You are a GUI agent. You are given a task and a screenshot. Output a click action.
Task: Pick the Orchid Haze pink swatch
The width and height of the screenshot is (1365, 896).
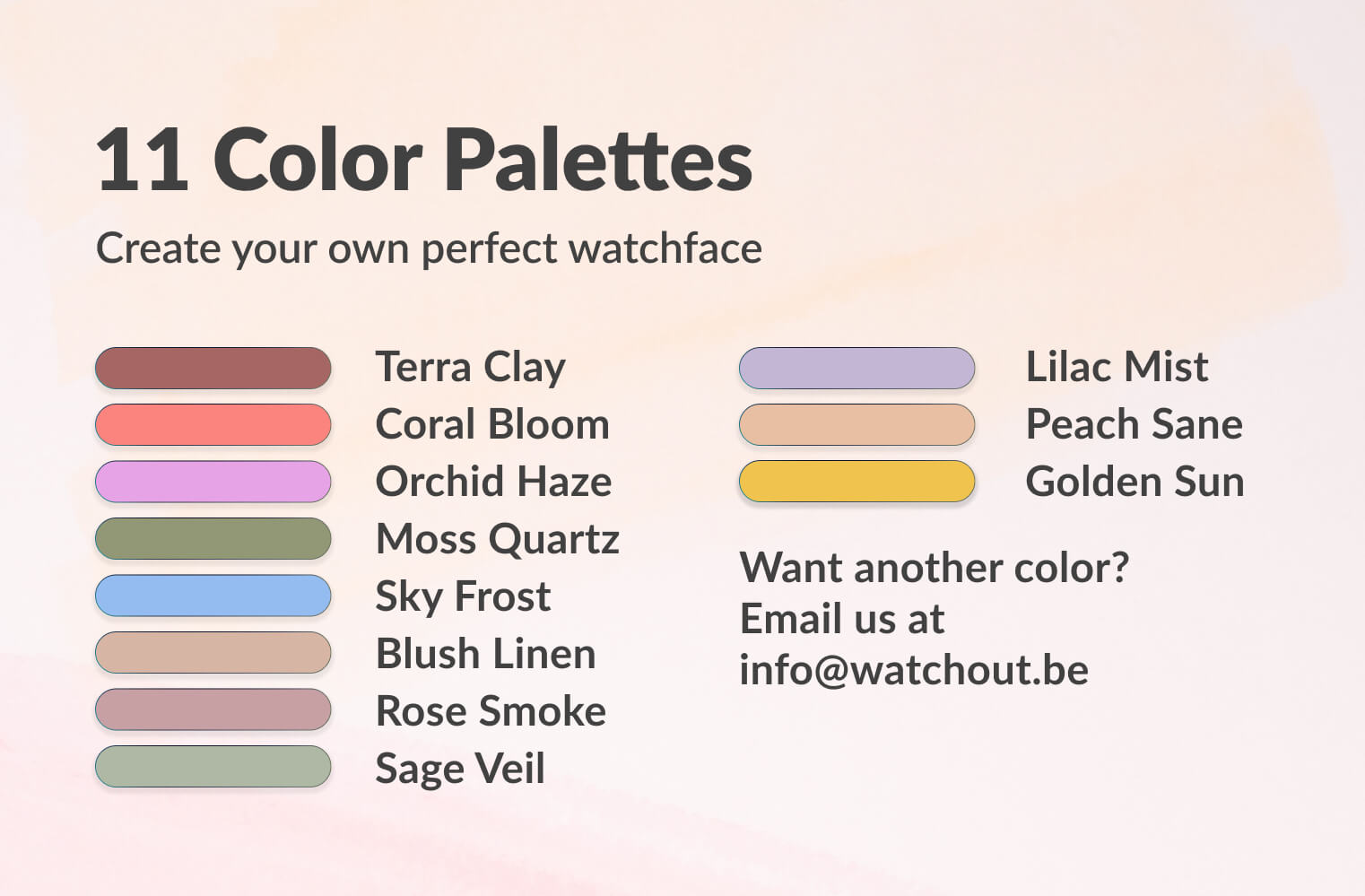(x=213, y=482)
